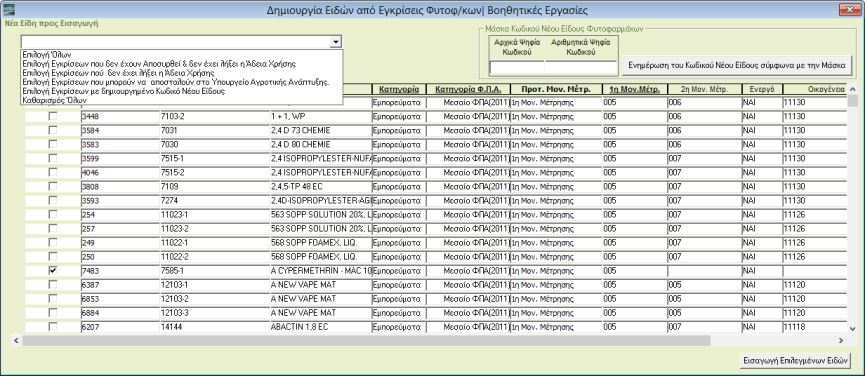Click the code cell '12103-3'
865x376 pixels.
214,312
